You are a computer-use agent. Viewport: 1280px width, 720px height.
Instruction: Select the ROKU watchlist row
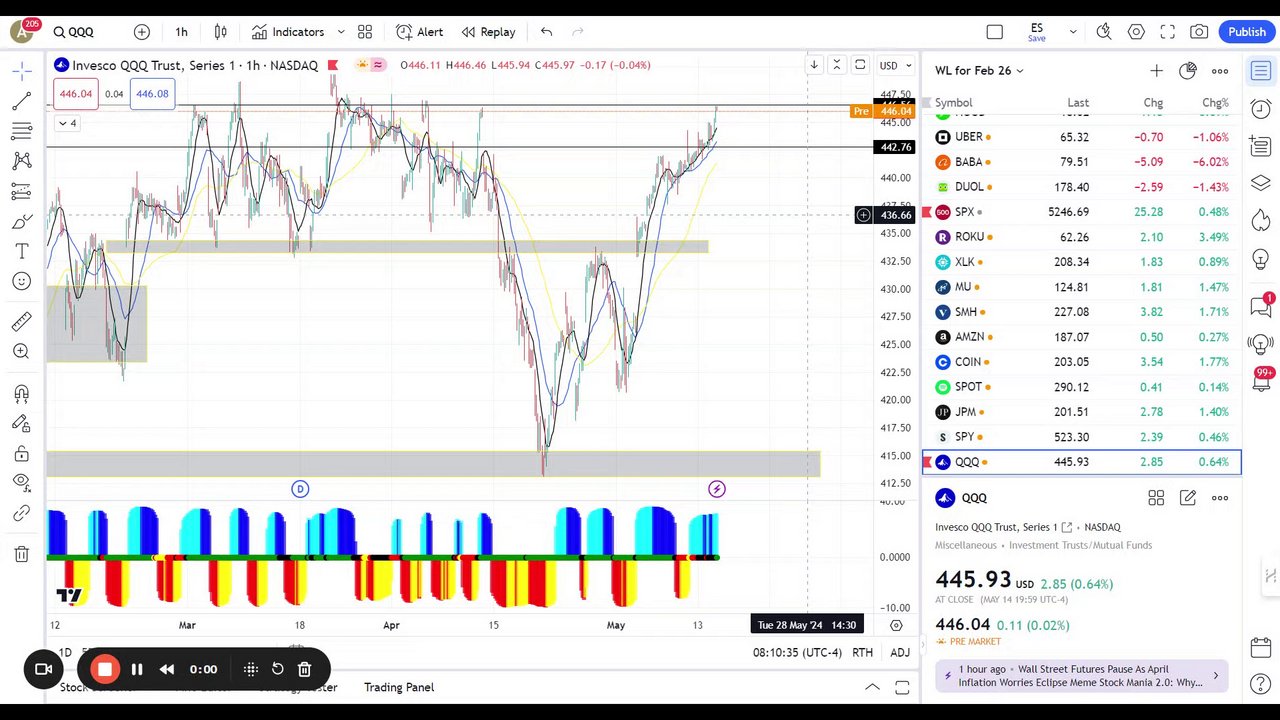(x=1082, y=237)
